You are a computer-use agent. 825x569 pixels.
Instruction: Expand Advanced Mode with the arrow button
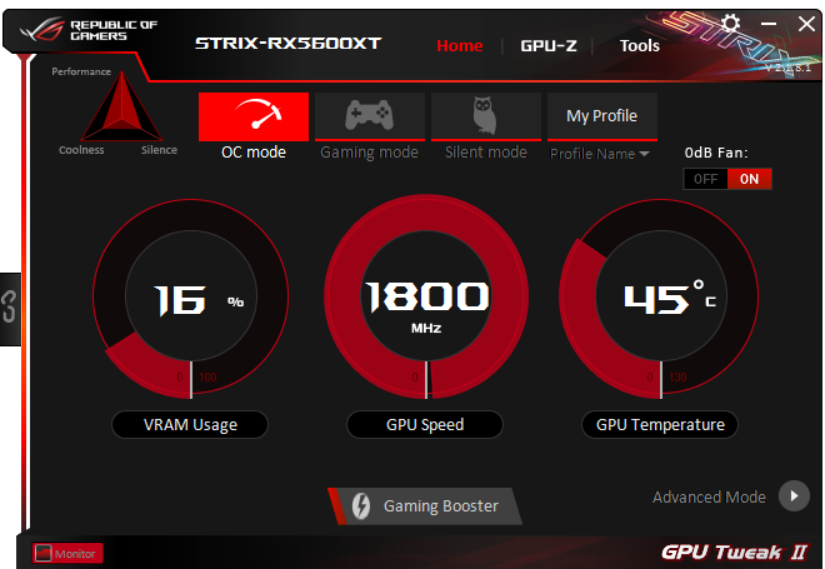(794, 496)
